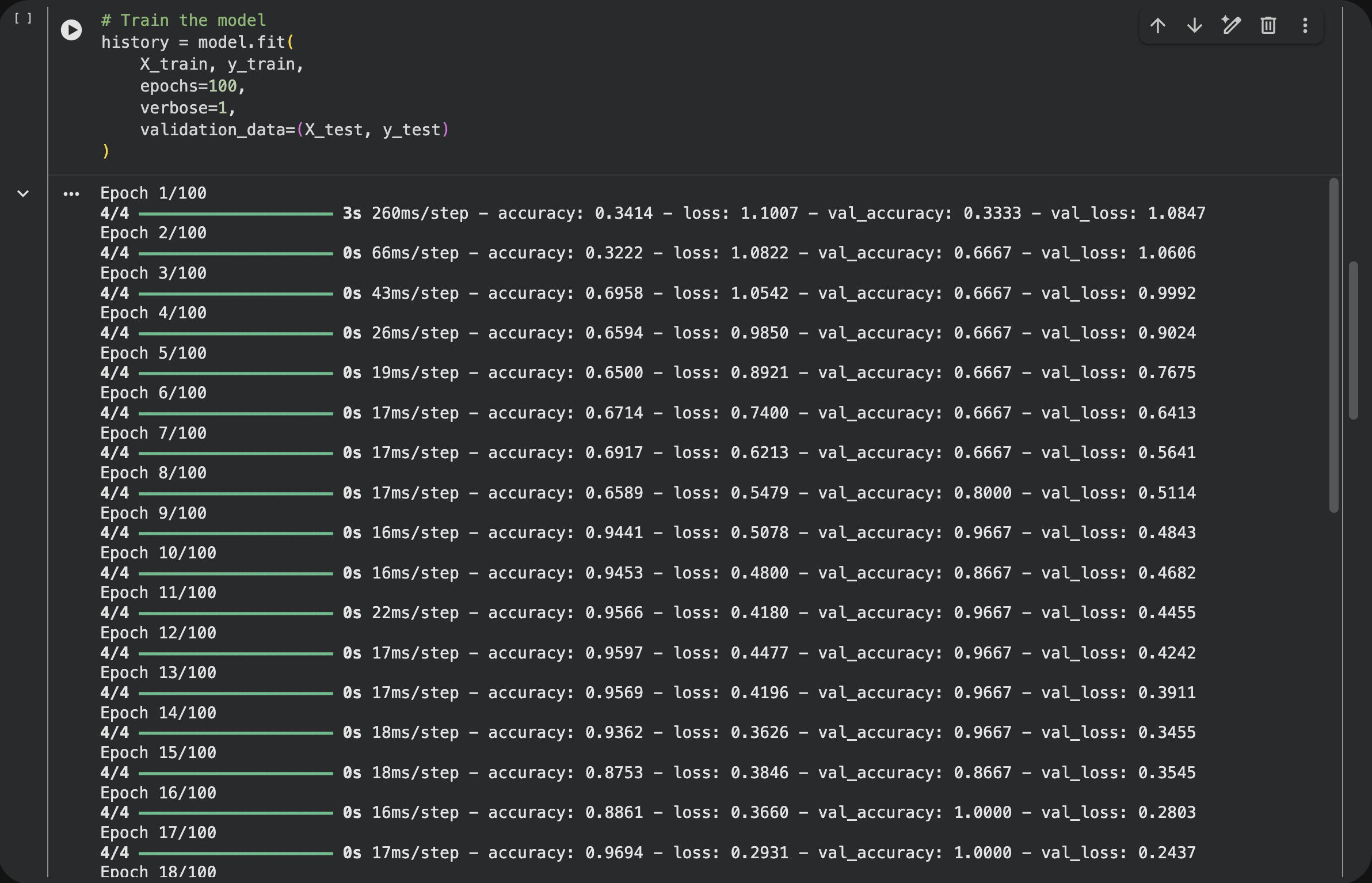Click inner output scrollbar
Image resolution: width=1372 pixels, height=883 pixels.
tap(1334, 345)
